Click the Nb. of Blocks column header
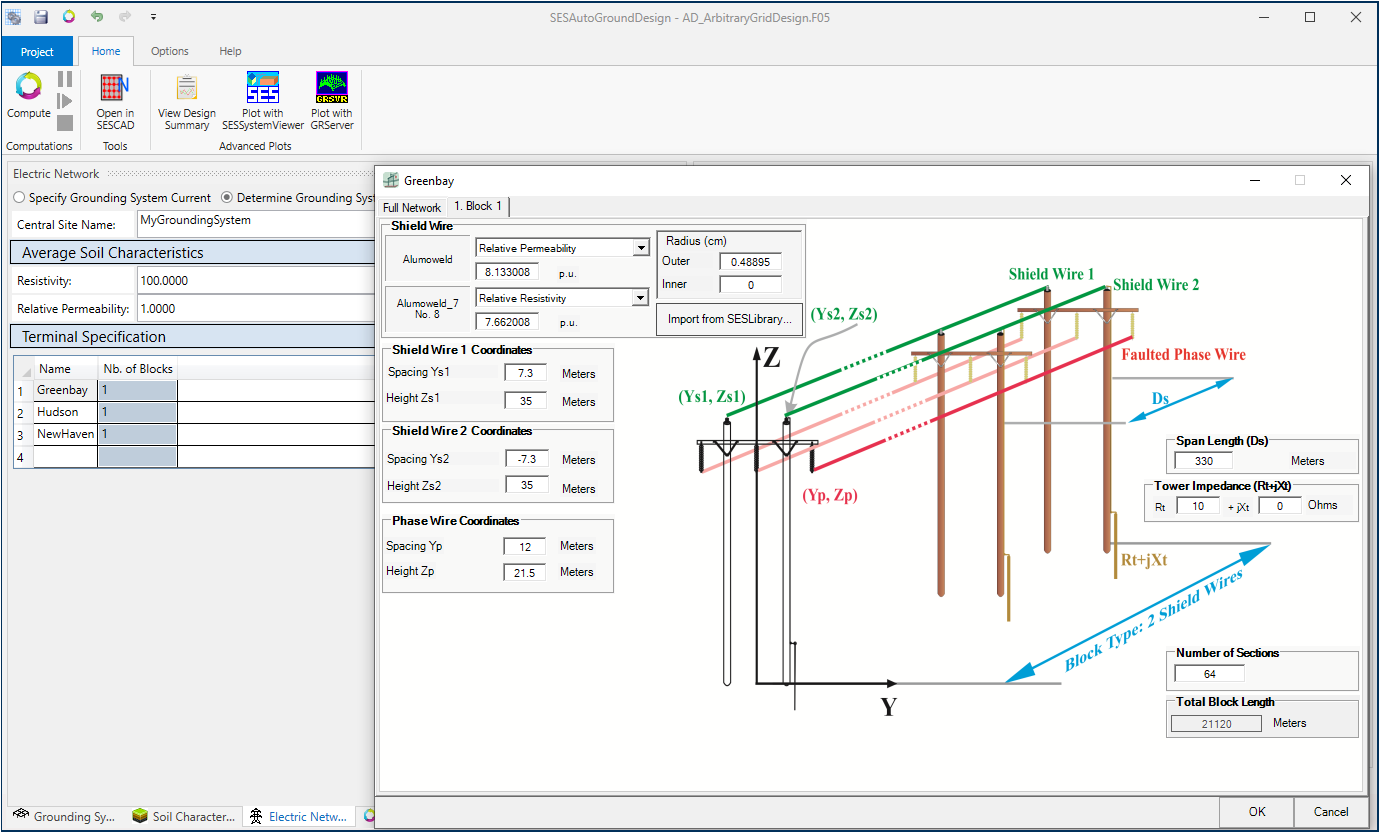 tap(137, 369)
